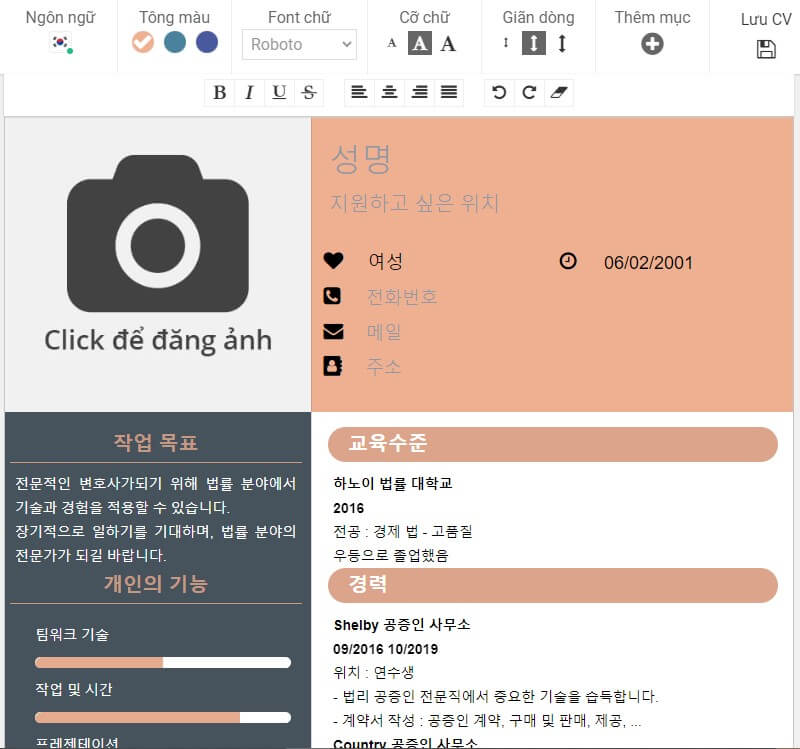
Task: Save CV with the floppy disk icon
Action: pyautogui.click(x=766, y=49)
